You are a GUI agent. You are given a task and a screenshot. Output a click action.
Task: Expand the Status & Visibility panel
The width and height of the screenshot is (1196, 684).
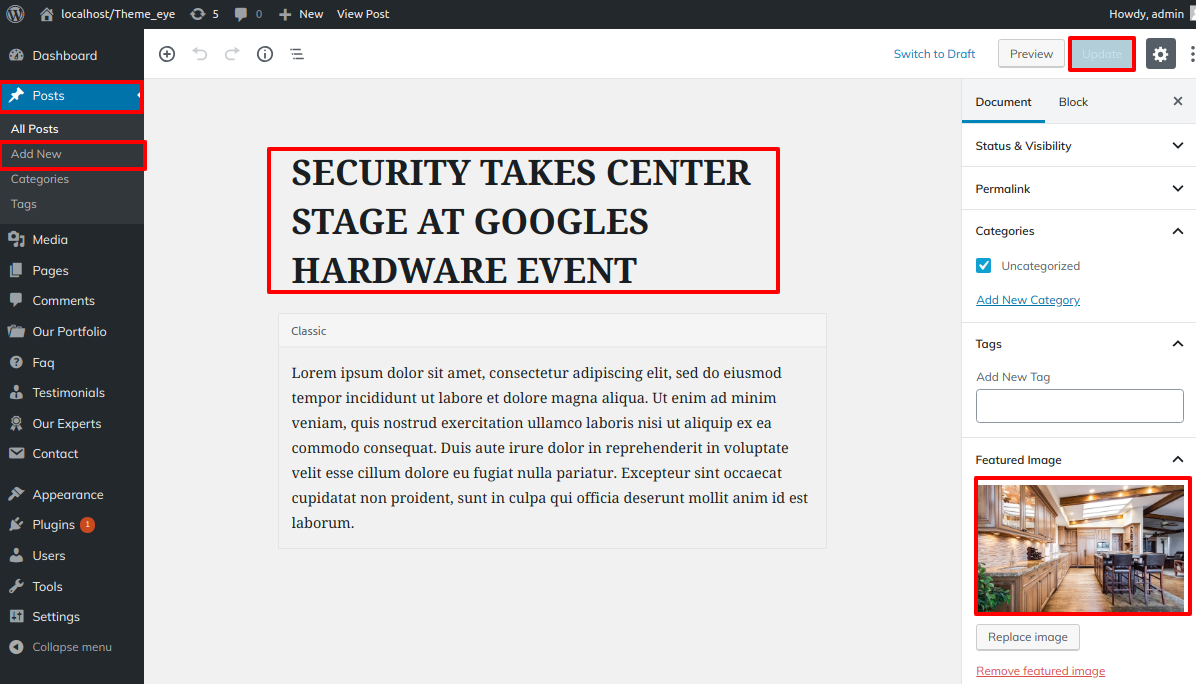click(x=1078, y=146)
